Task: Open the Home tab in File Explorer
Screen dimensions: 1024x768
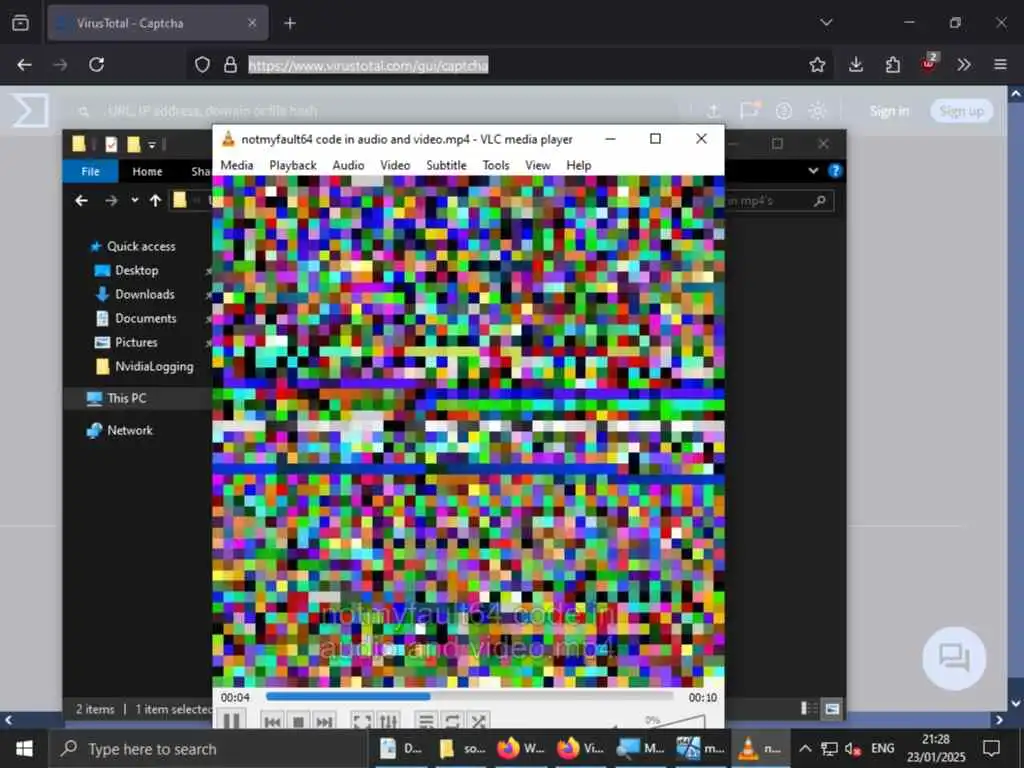Action: (x=147, y=171)
